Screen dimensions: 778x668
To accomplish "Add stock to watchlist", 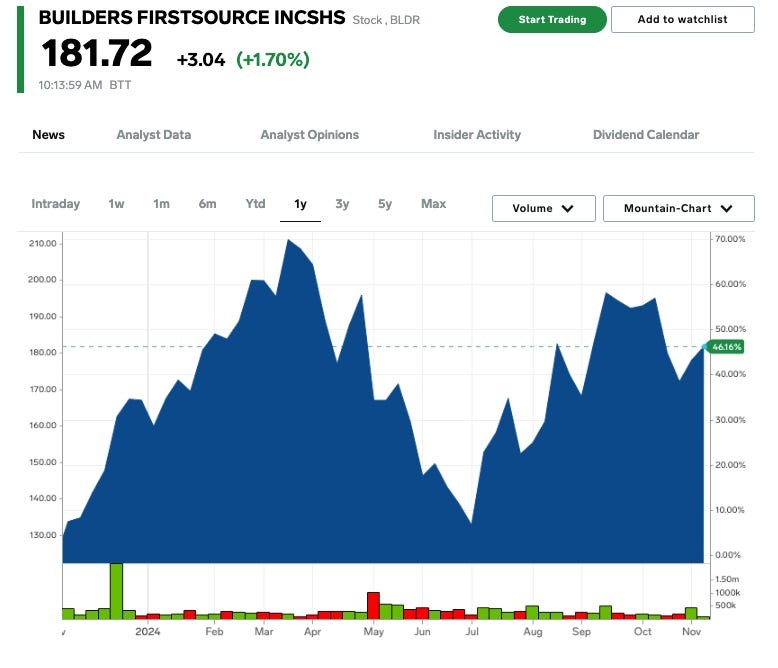I will [x=682, y=20].
